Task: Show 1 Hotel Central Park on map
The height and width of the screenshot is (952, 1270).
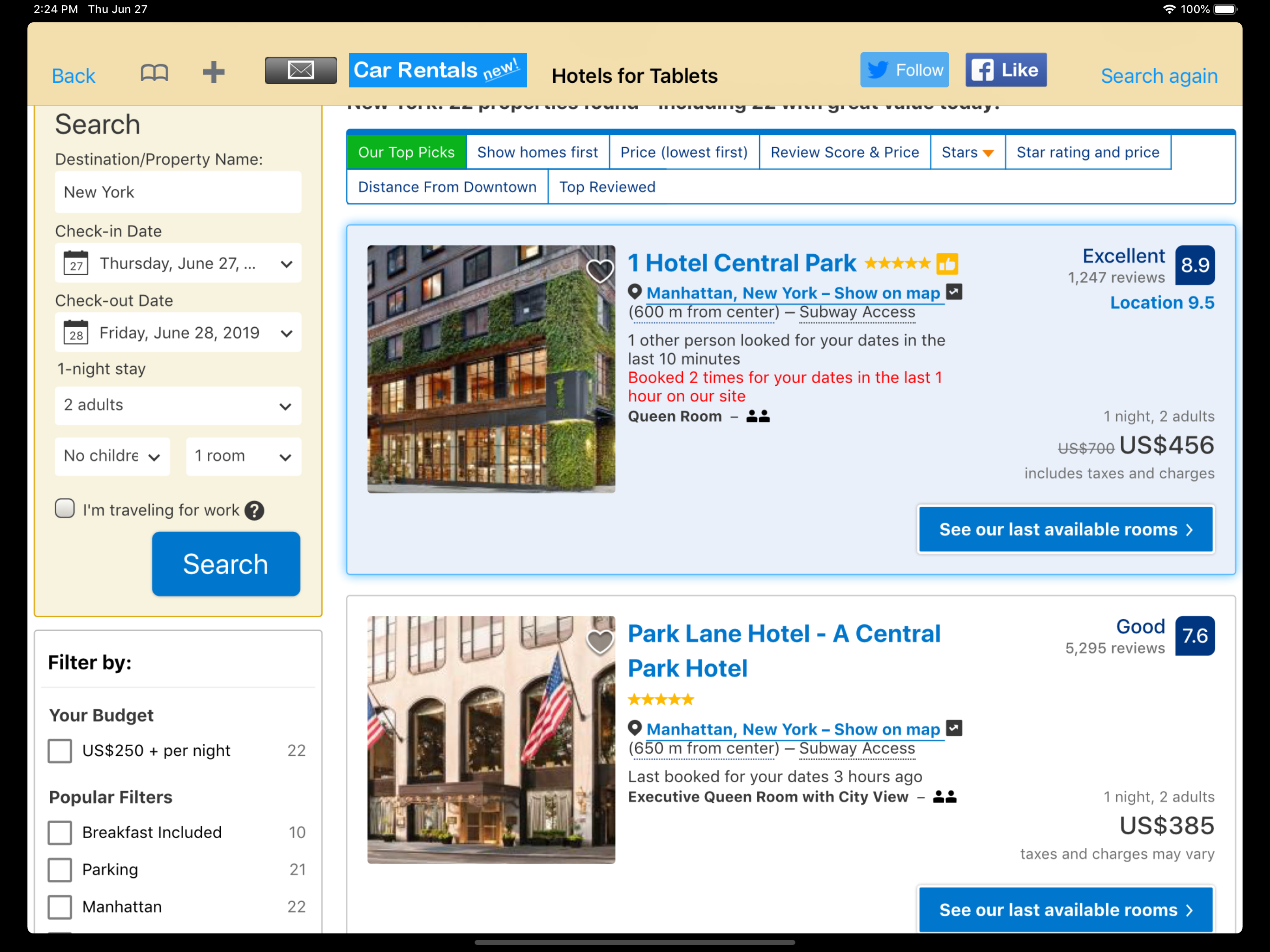Action: [793, 293]
